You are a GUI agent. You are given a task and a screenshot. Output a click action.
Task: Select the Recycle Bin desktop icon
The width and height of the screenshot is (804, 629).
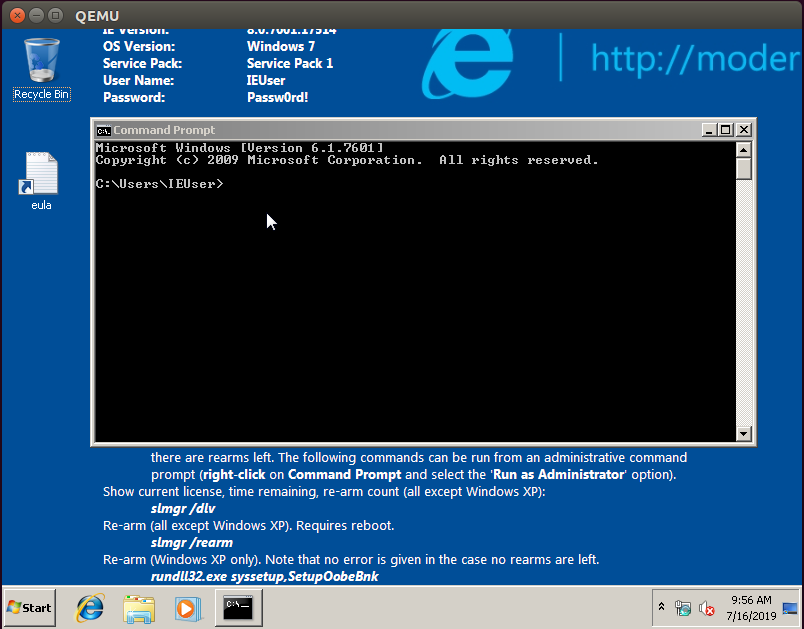point(42,69)
